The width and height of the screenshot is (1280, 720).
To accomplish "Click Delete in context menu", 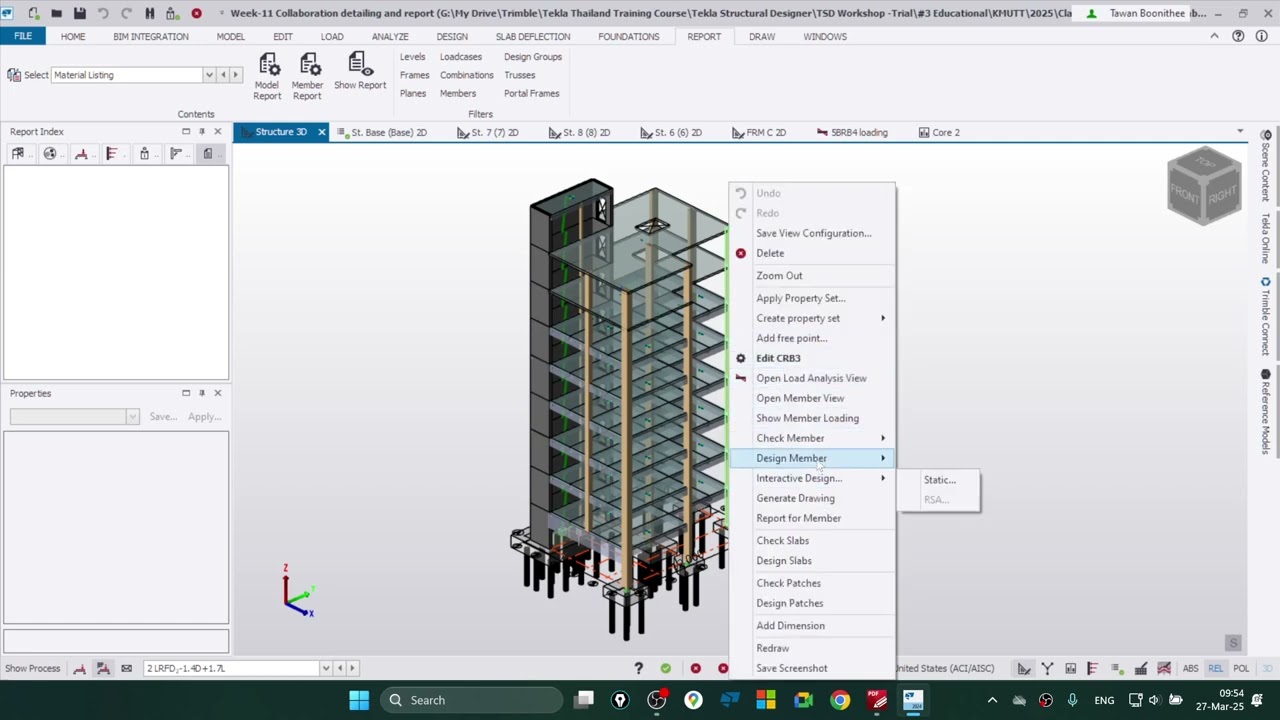I will [812, 253].
